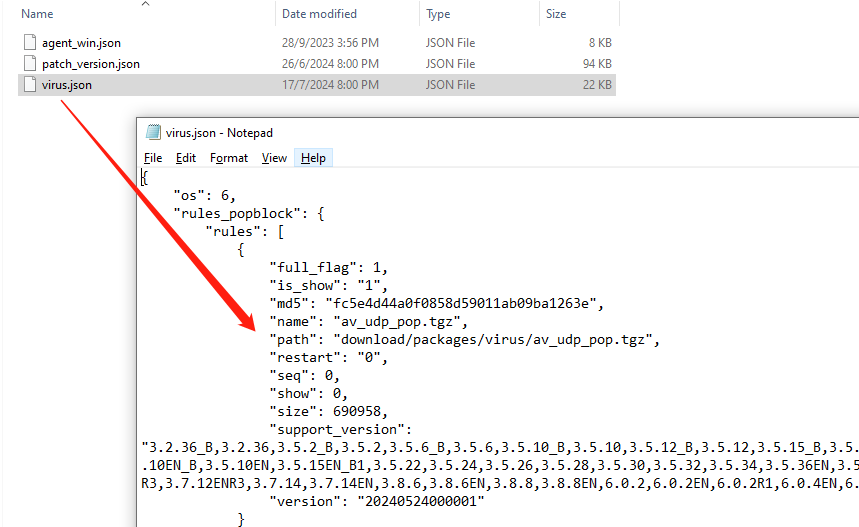Click the "name": "av_udp_pop.tgz" line
Viewport: 859px width, 527px height.
coord(368,322)
